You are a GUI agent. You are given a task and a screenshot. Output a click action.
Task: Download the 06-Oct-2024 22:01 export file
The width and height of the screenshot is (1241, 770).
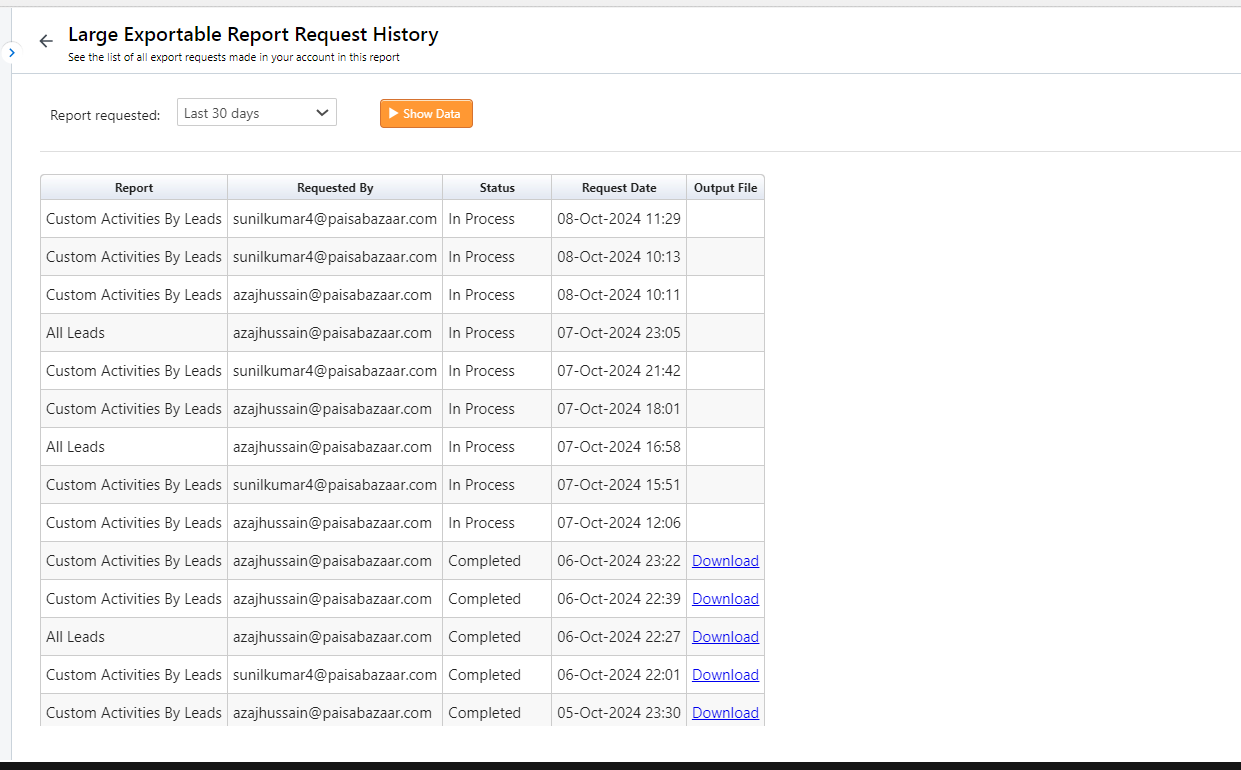tap(725, 675)
